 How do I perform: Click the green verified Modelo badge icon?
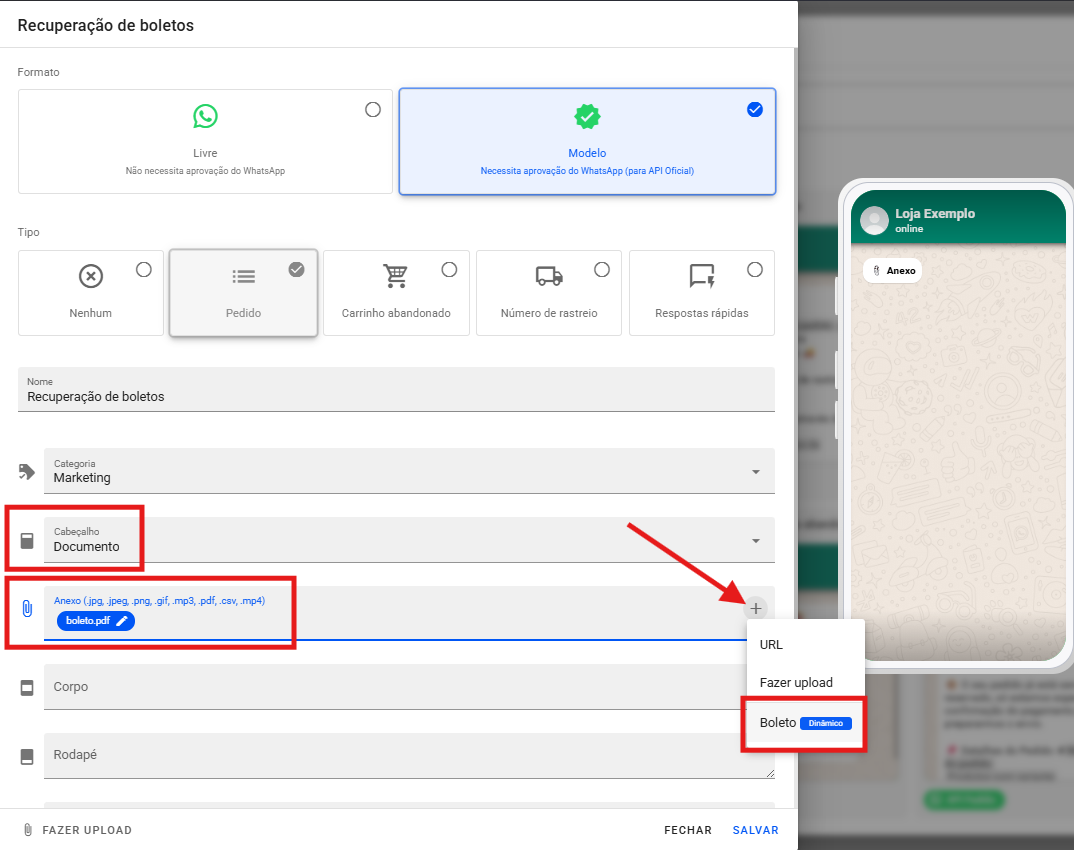[x=587, y=116]
